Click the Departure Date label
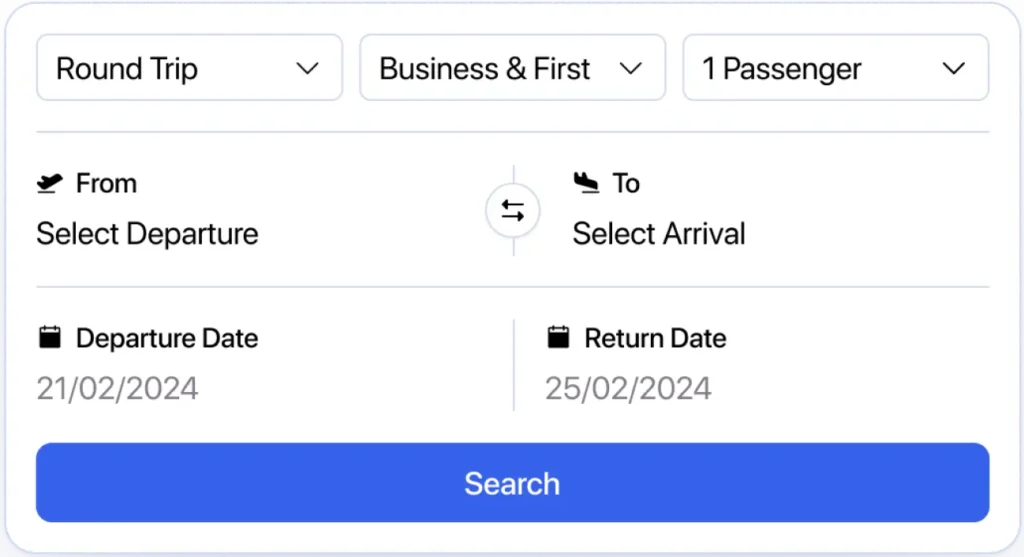Image resolution: width=1024 pixels, height=557 pixels. click(167, 338)
